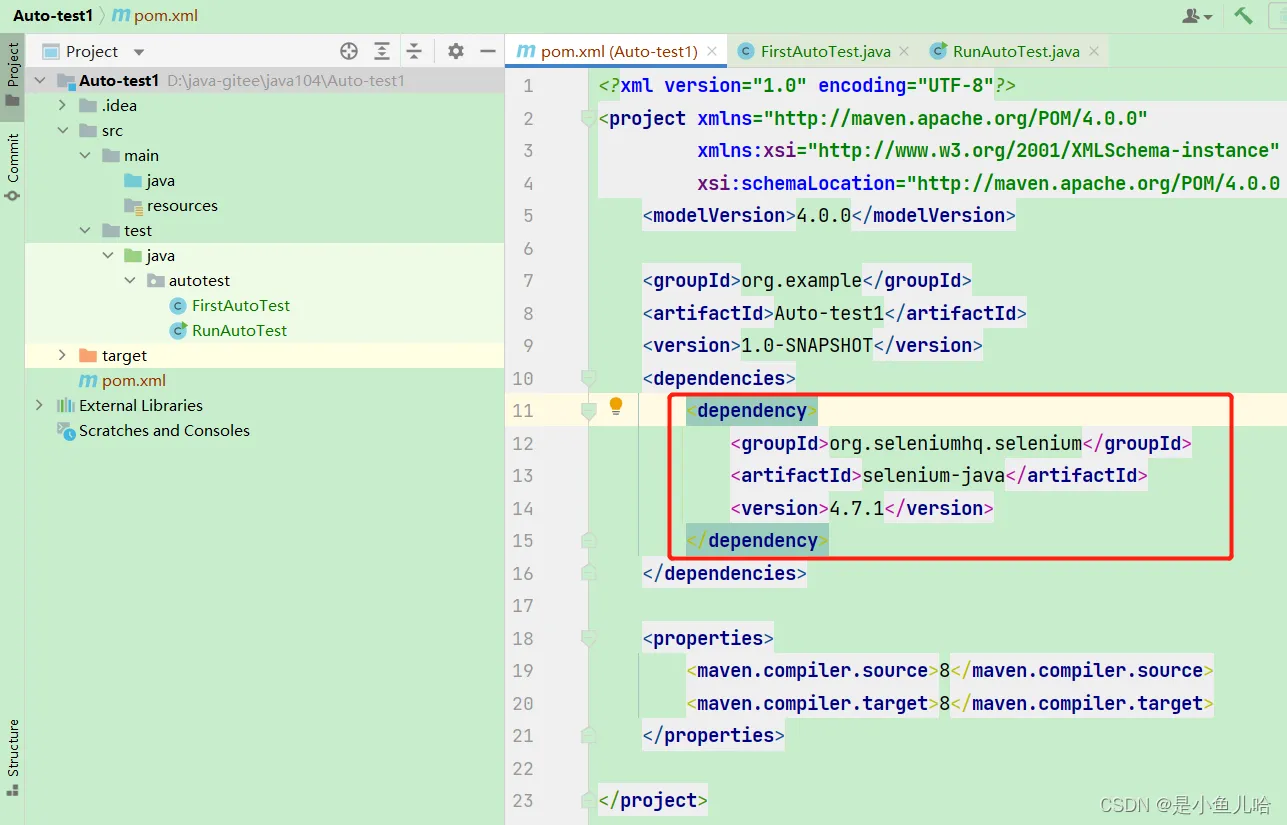Click the closing </project> tag
The width and height of the screenshot is (1287, 825).
point(653,800)
